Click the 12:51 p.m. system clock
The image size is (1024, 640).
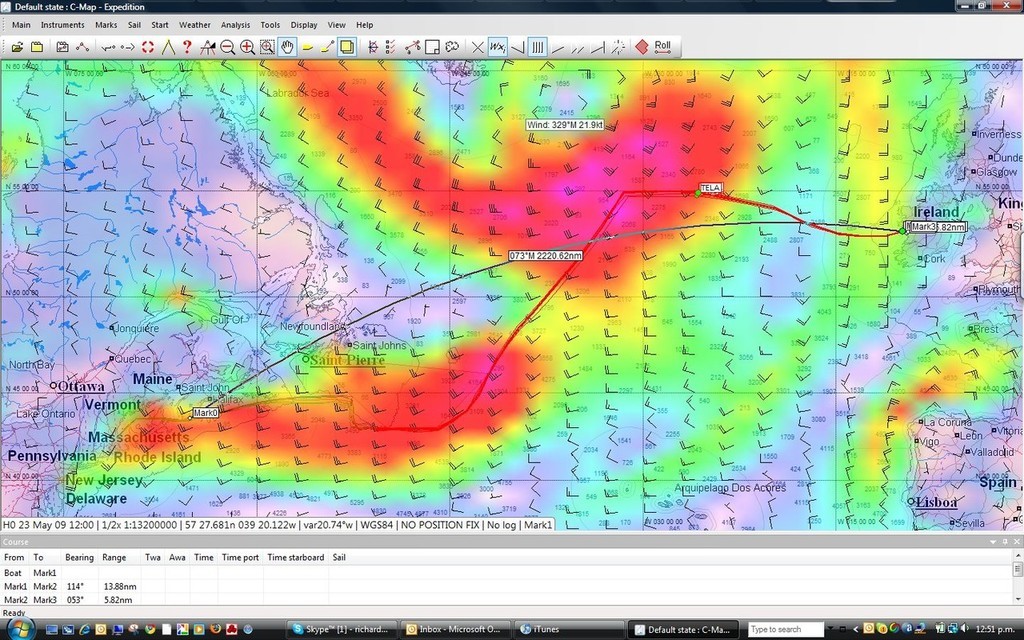(x=997, y=629)
